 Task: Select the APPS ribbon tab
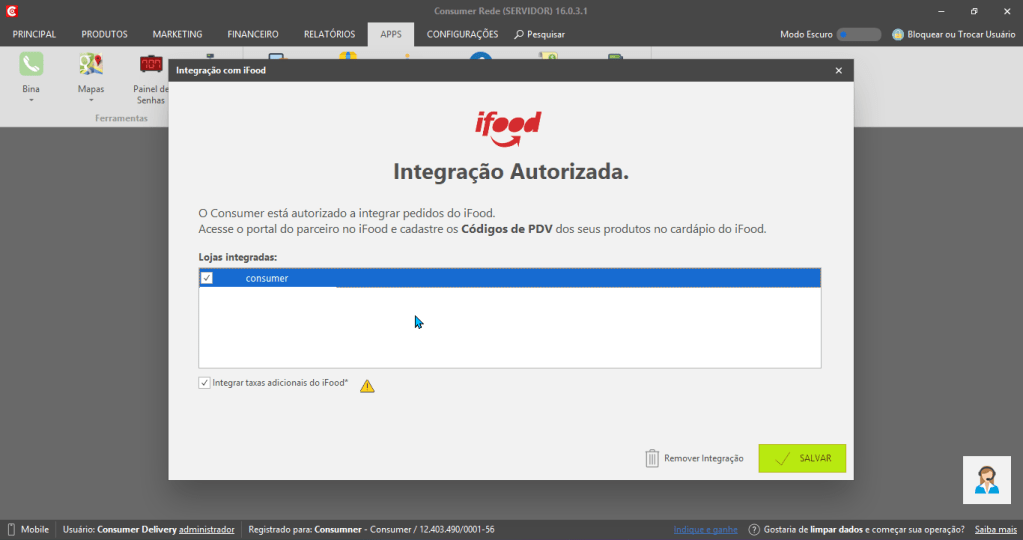click(391, 34)
